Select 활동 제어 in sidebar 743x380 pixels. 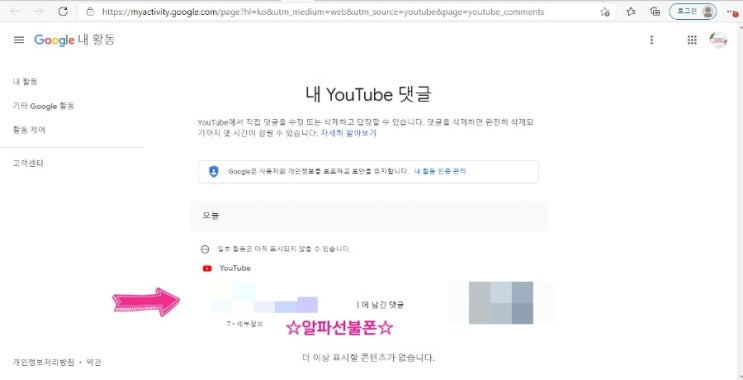(x=29, y=129)
